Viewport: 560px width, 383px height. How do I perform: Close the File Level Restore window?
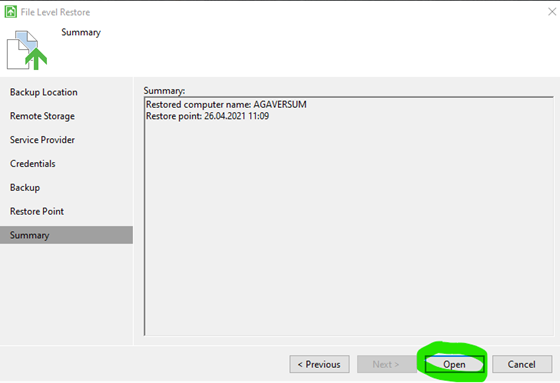point(552,12)
